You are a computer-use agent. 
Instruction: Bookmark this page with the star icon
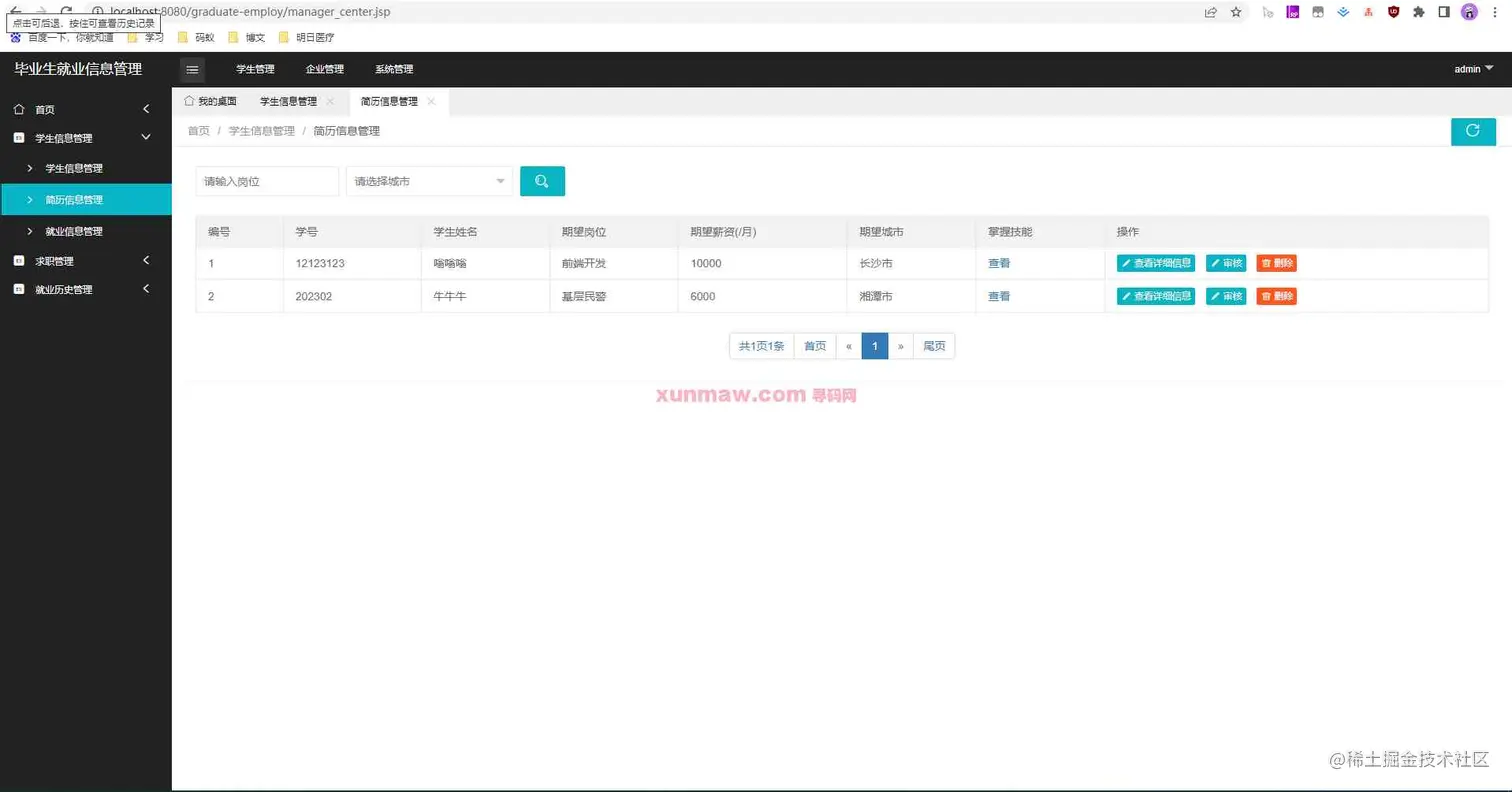(x=1236, y=12)
